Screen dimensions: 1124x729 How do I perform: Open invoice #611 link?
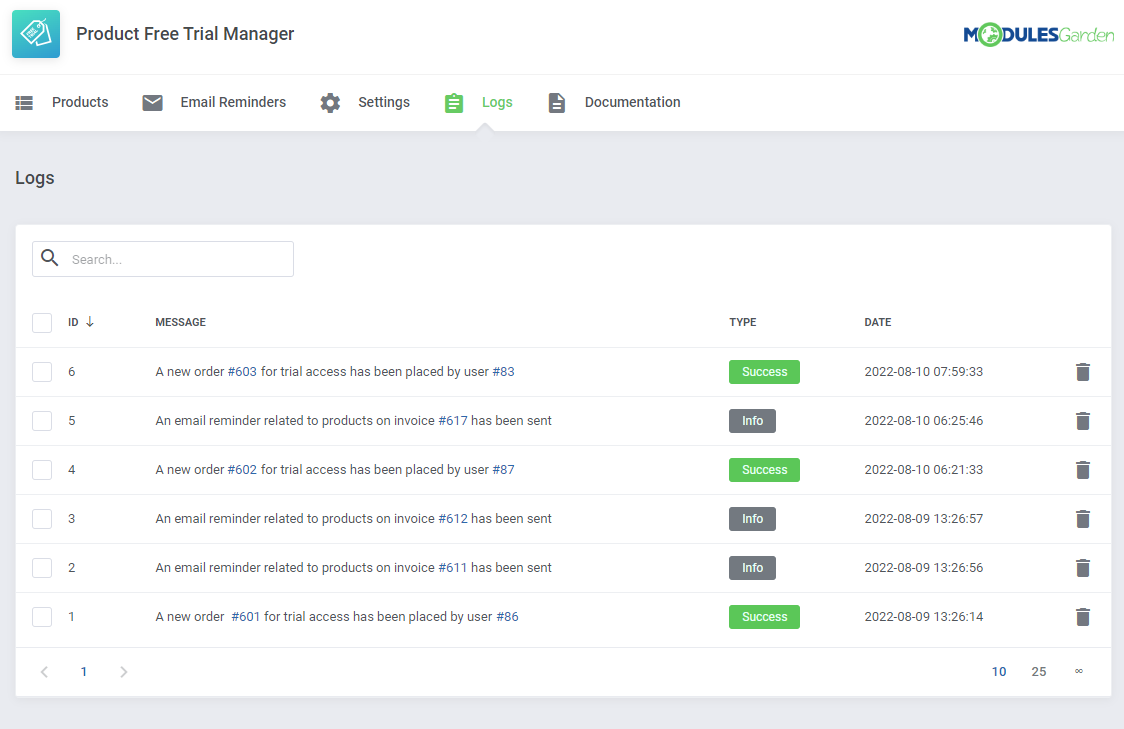point(452,568)
